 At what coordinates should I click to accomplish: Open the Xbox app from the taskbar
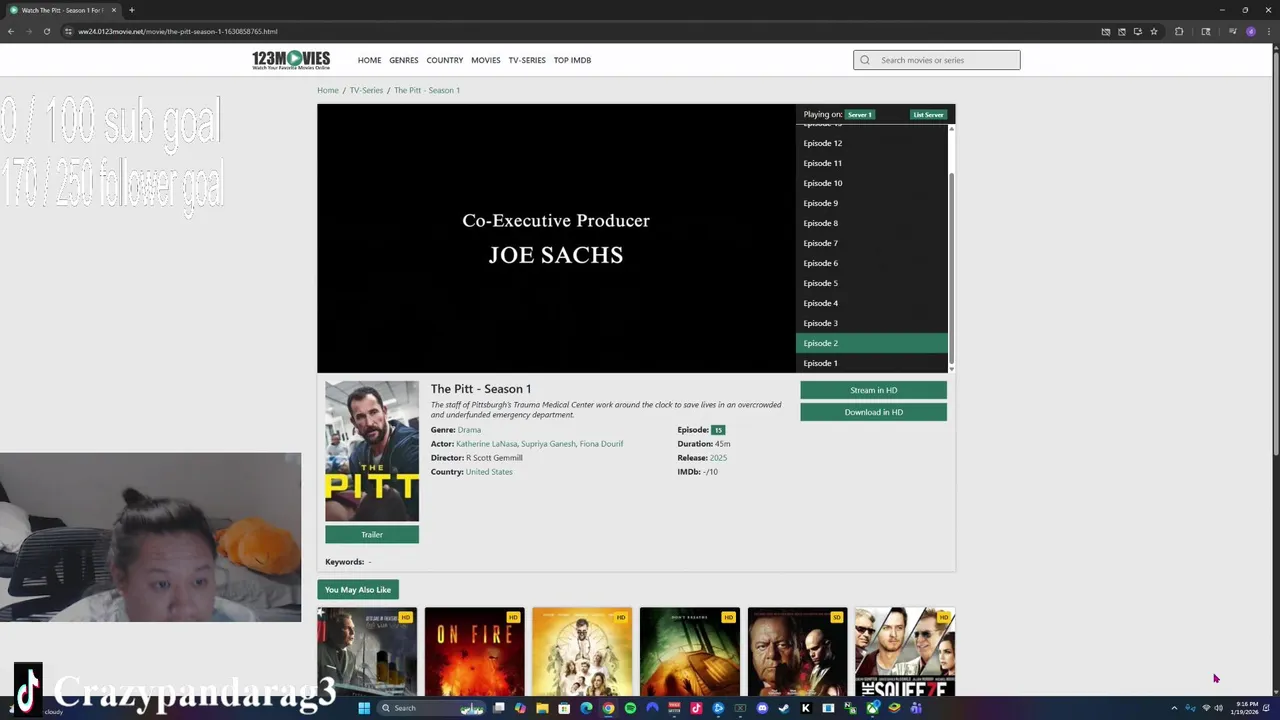click(x=872, y=708)
